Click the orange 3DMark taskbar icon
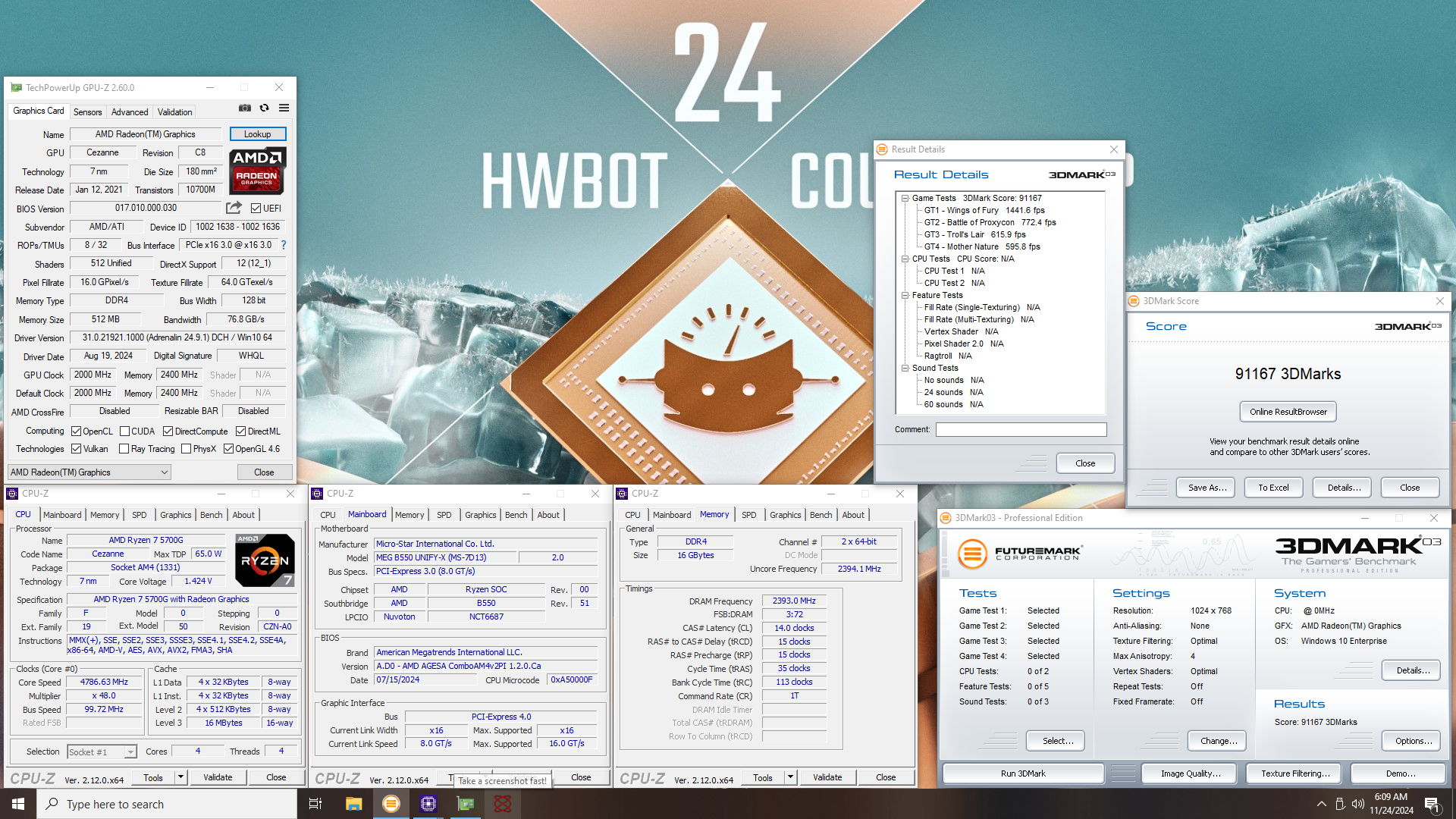 tap(391, 804)
